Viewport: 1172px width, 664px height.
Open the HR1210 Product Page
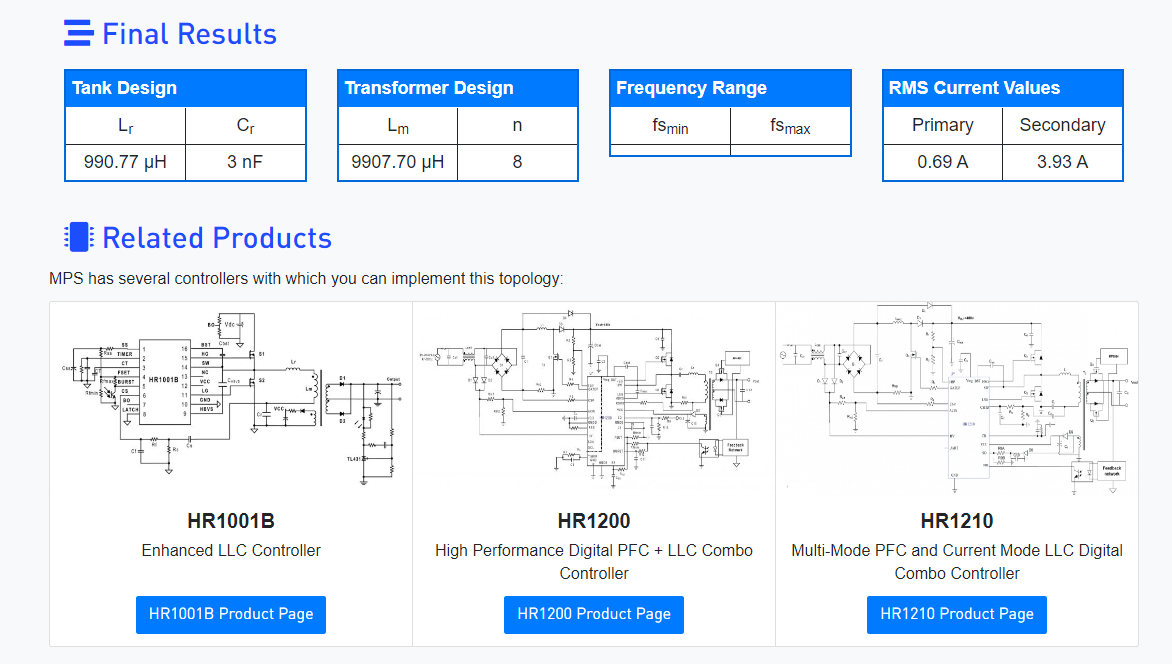957,615
